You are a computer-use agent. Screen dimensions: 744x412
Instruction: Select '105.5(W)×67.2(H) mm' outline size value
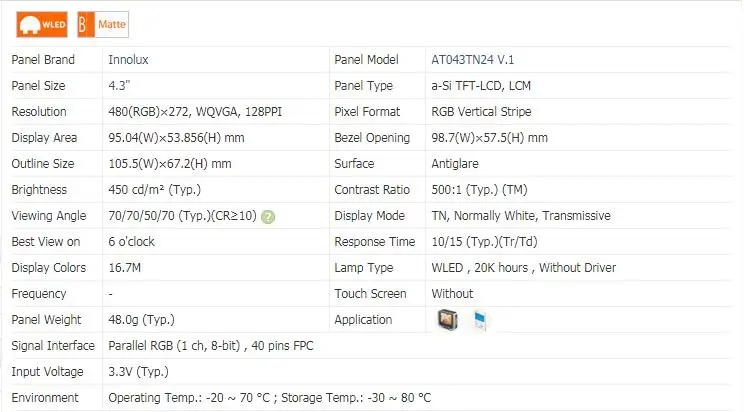170,164
